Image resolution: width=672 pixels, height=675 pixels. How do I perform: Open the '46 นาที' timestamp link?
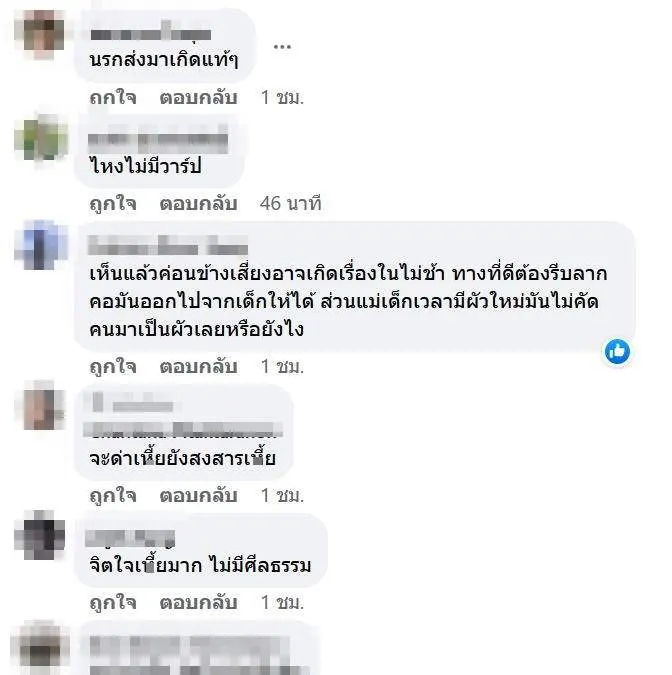pyautogui.click(x=291, y=203)
